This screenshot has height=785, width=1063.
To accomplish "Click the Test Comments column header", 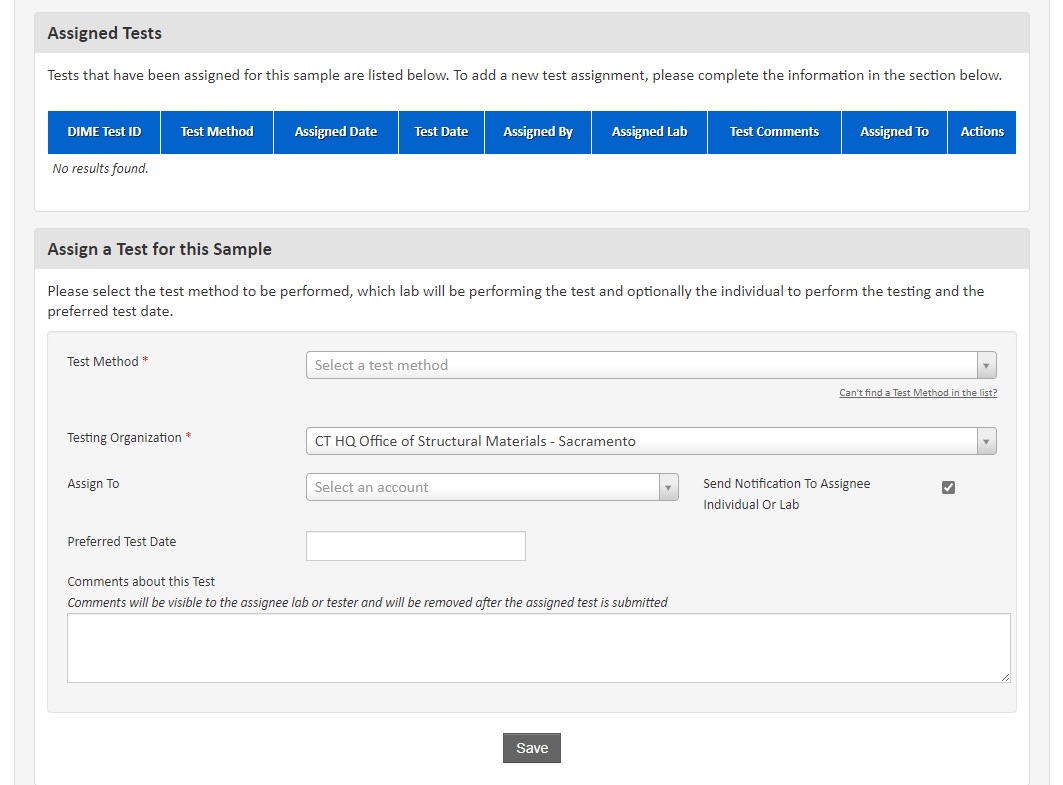I will tap(774, 132).
